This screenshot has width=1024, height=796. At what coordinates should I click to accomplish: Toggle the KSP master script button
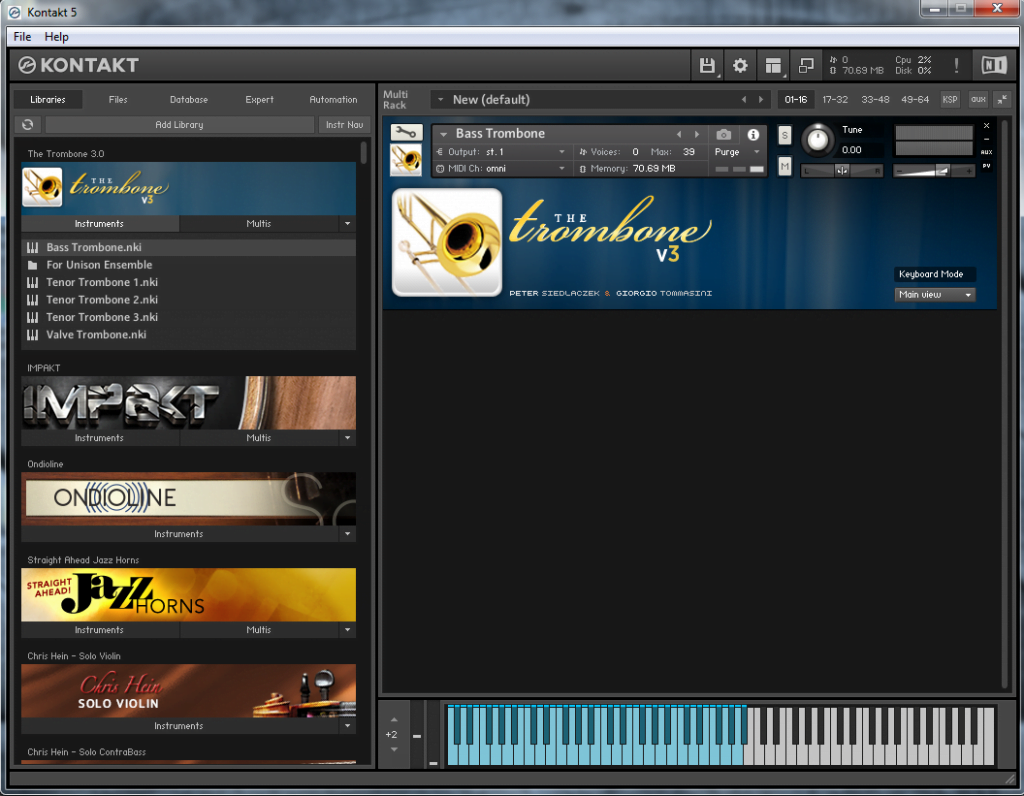click(x=950, y=99)
